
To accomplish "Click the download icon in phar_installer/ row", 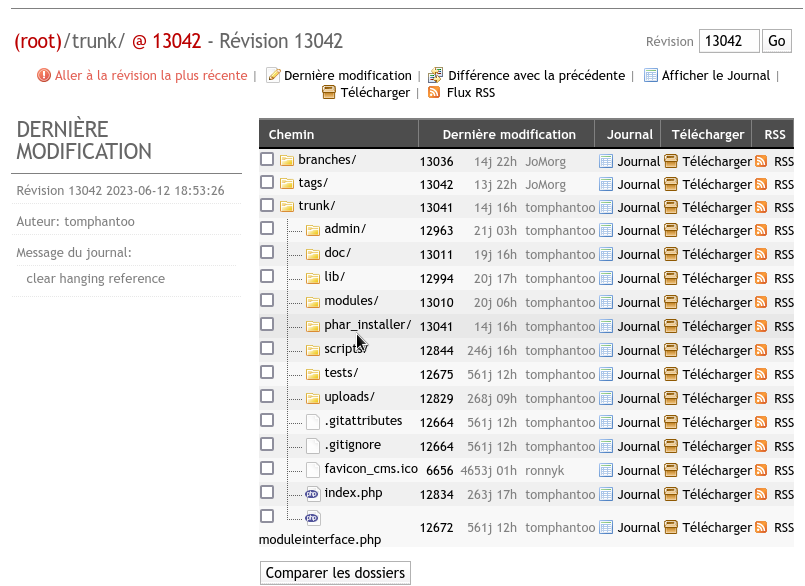I will 670,326.
